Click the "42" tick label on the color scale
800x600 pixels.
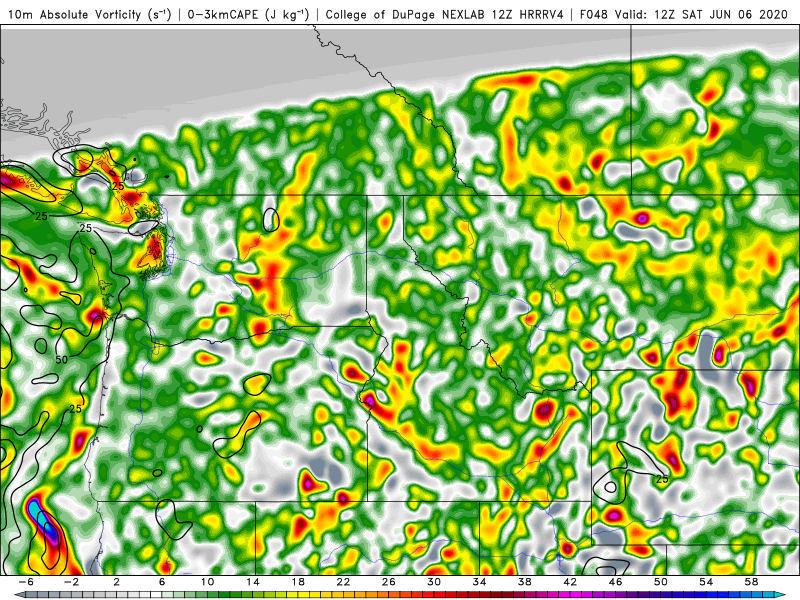[x=570, y=582]
